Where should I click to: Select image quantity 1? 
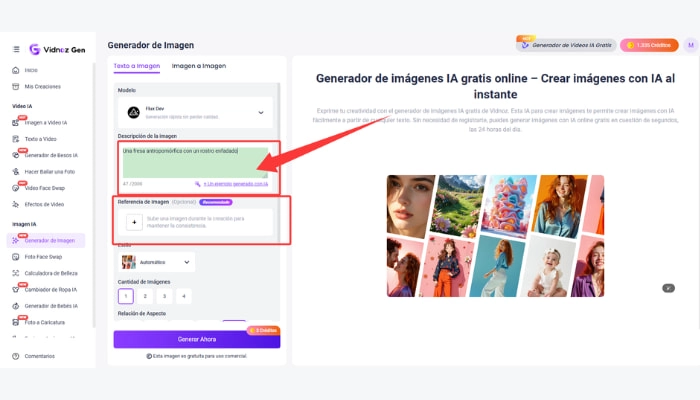click(x=126, y=296)
